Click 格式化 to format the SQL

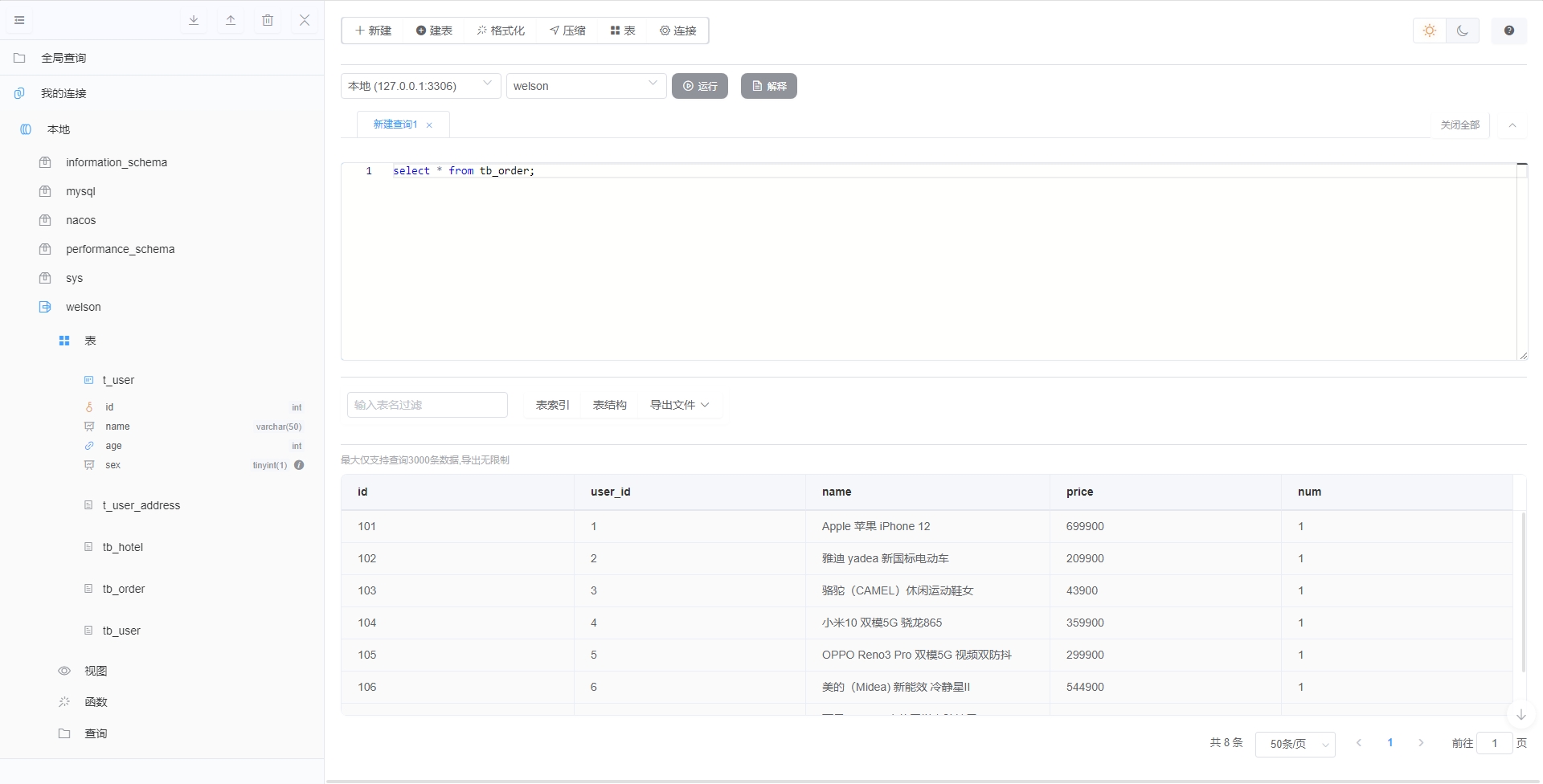(501, 31)
